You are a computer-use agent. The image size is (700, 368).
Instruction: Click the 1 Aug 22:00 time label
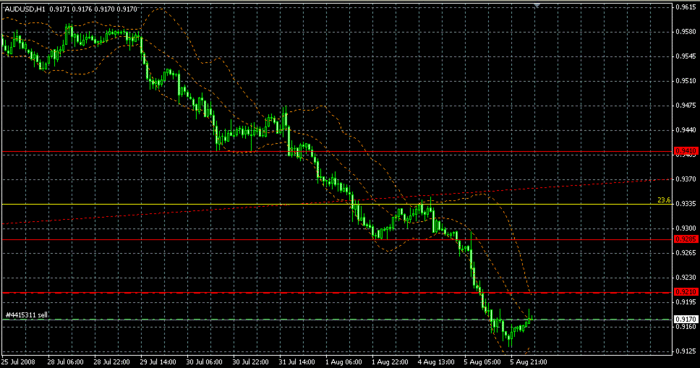[x=389, y=362]
